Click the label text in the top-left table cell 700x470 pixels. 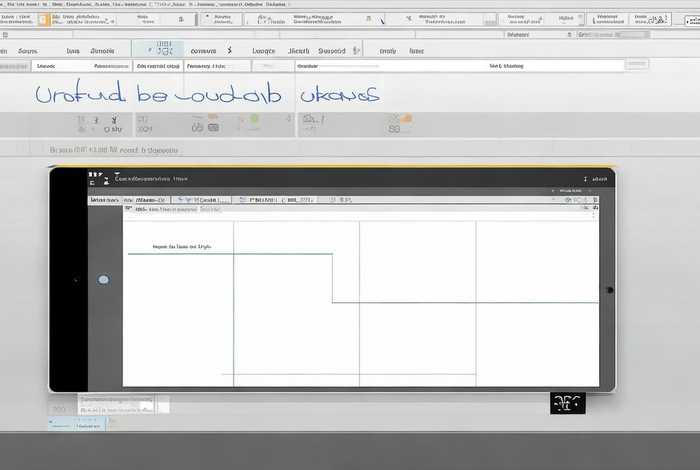point(181,245)
